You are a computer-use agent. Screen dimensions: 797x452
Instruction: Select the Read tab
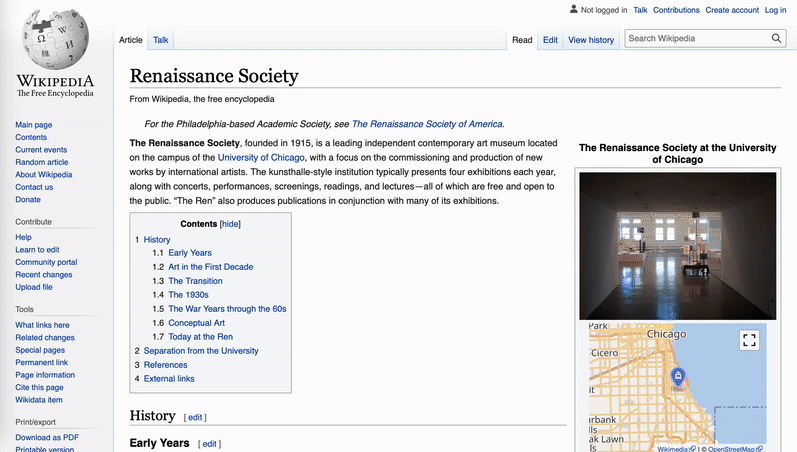[x=522, y=40]
